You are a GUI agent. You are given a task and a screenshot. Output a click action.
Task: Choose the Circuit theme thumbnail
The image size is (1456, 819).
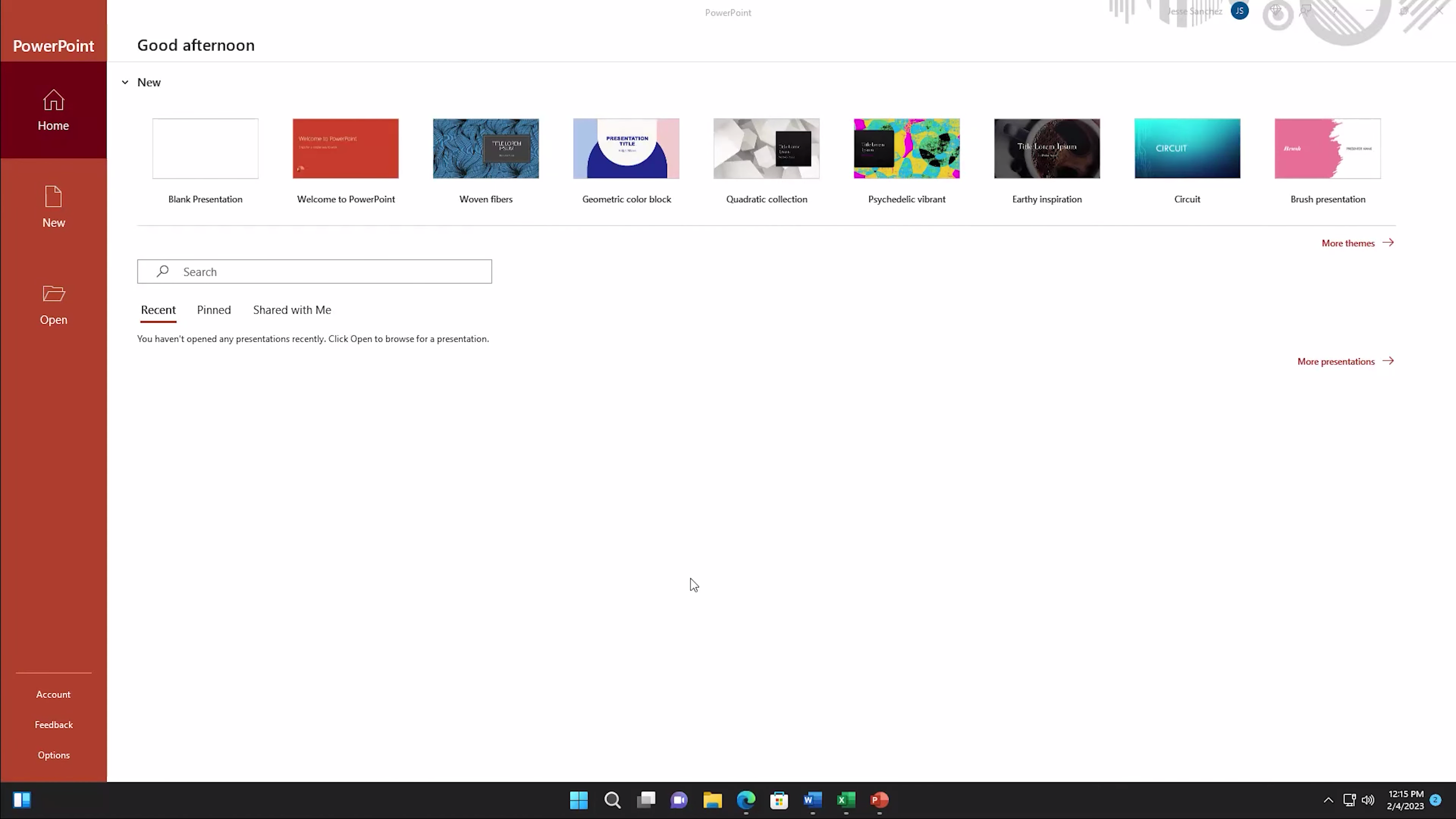(x=1187, y=149)
